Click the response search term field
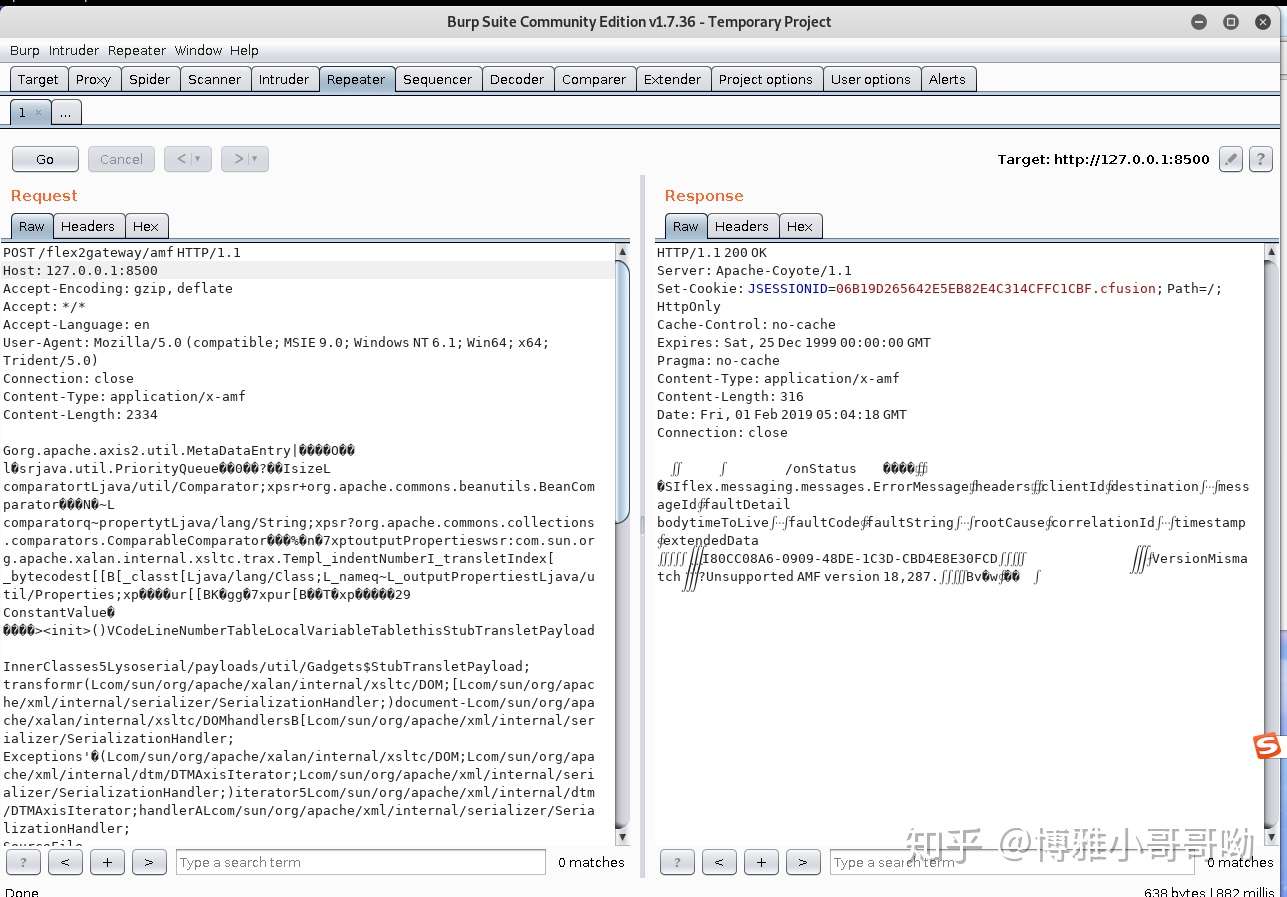Image resolution: width=1287 pixels, height=897 pixels. (x=1014, y=862)
